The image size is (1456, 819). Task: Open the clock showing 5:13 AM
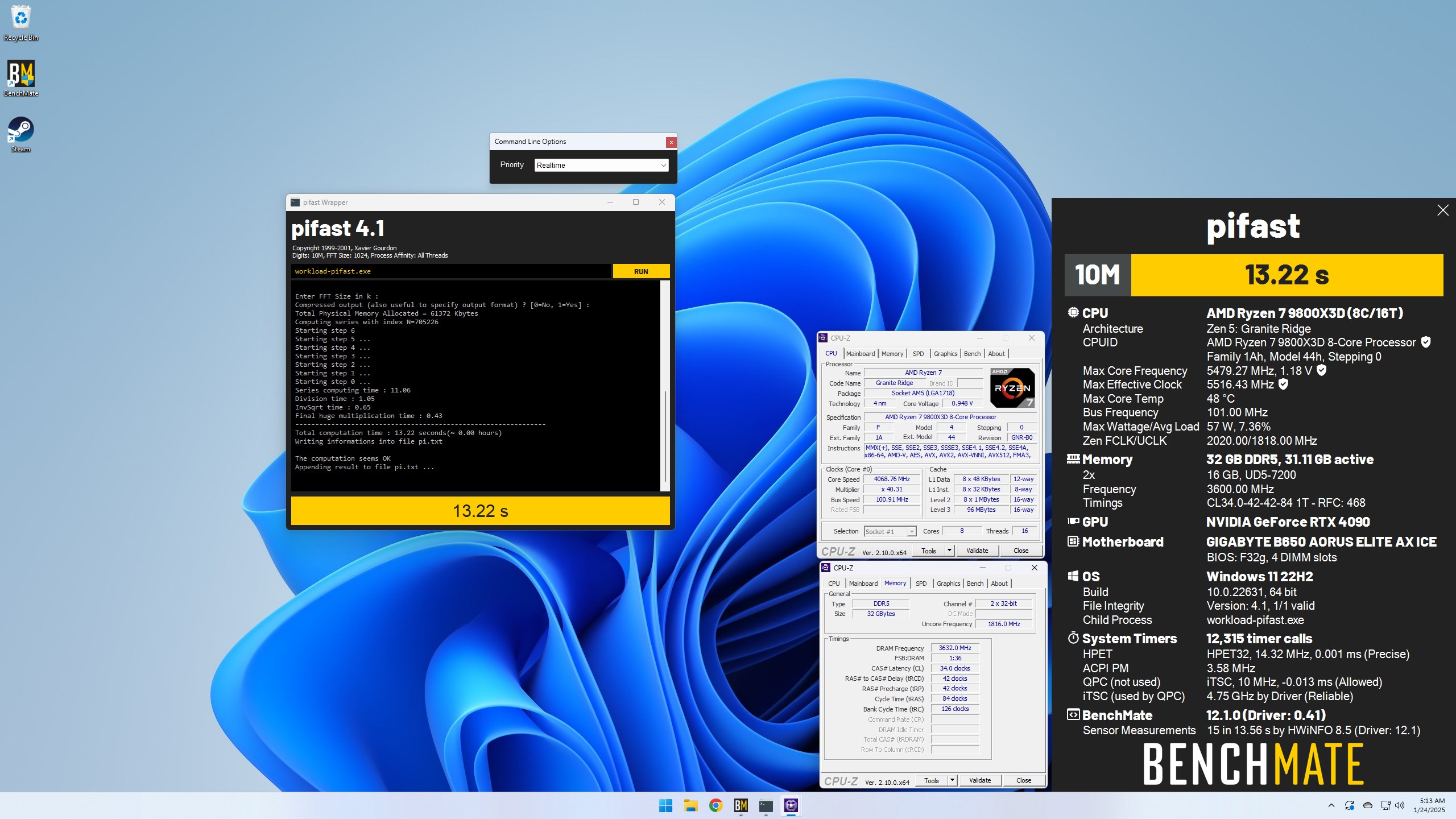[x=1429, y=805]
